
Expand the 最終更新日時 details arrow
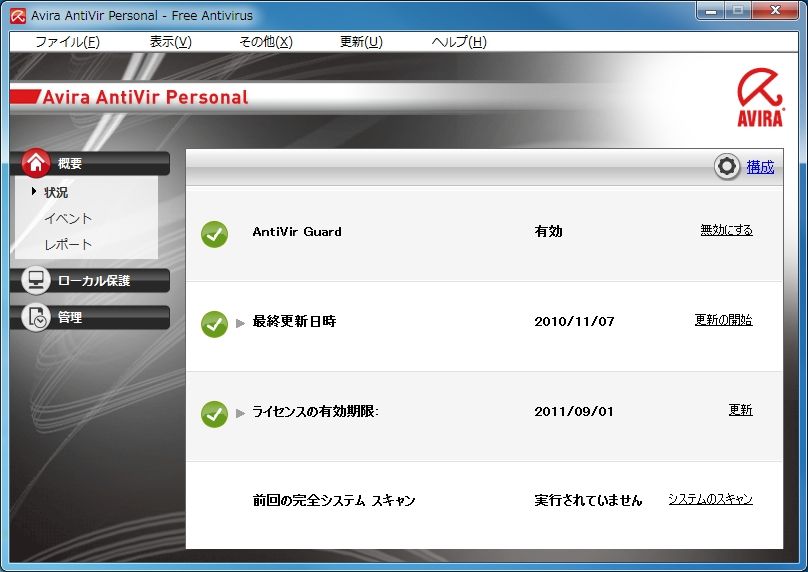coord(240,323)
